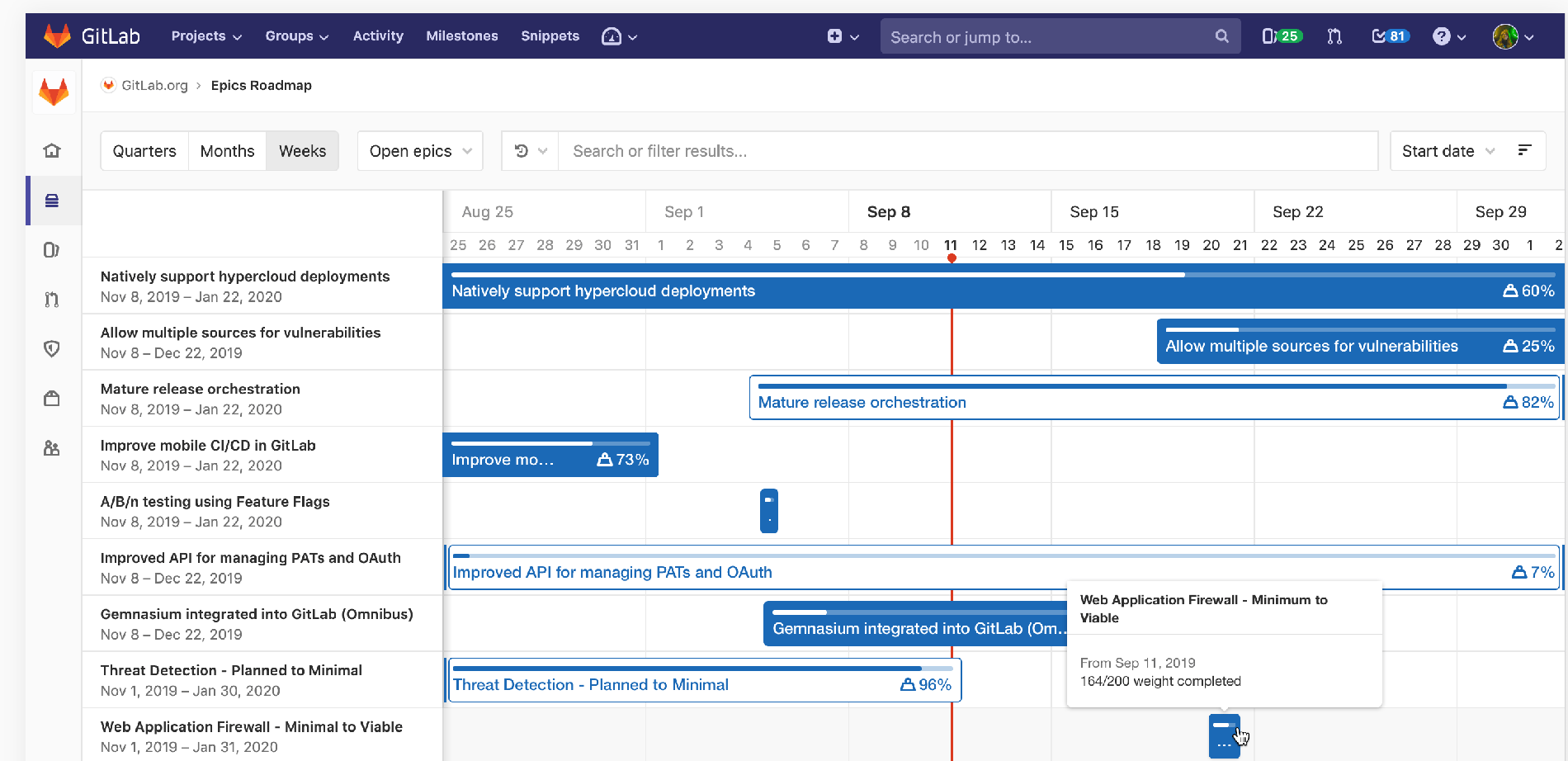Click the Mature release orchestration 82% timeline bar
This screenshot has height=761, width=1568.
pyautogui.click(x=1155, y=397)
